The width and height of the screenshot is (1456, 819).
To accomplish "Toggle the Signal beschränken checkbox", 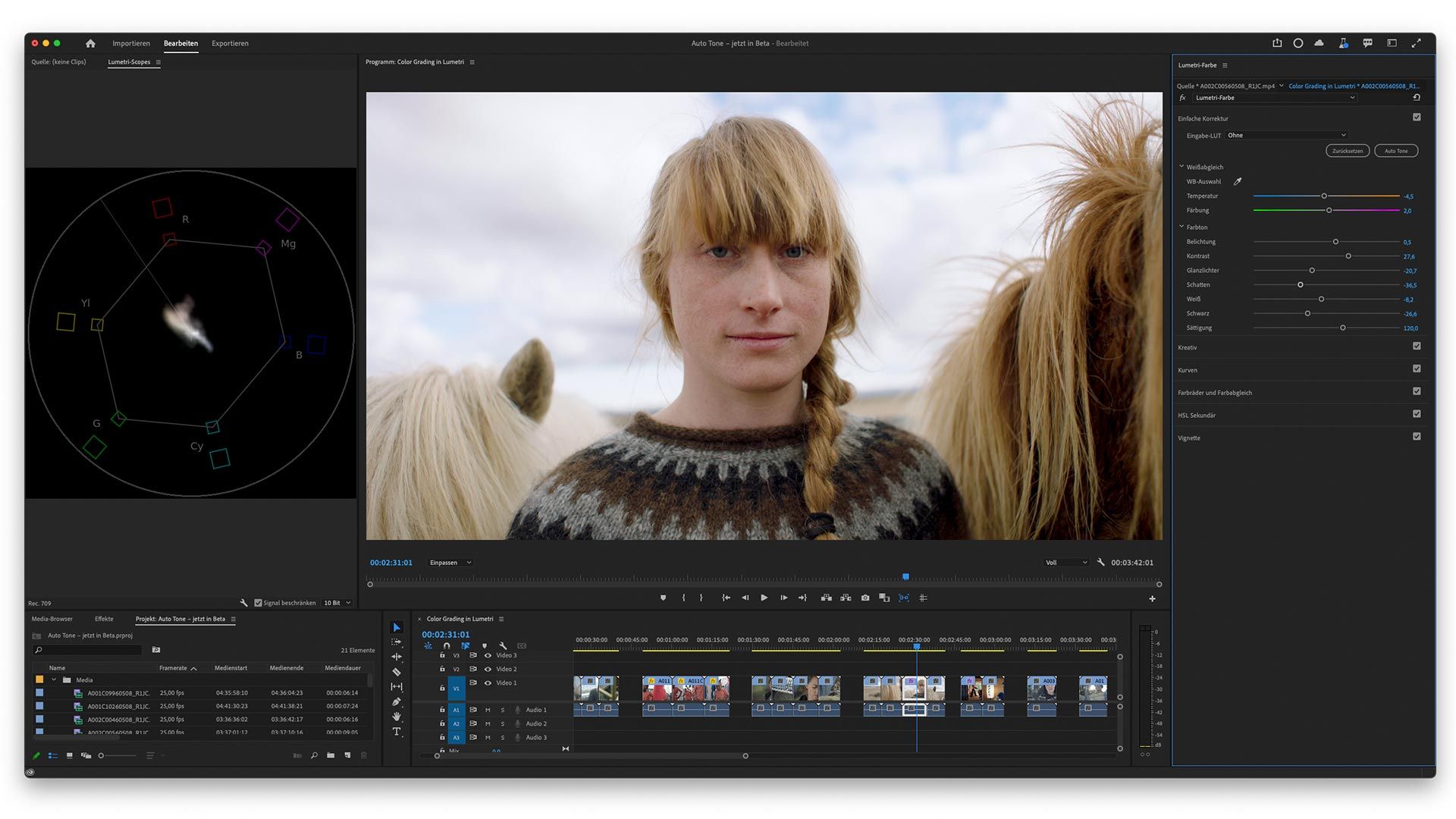I will (258, 603).
